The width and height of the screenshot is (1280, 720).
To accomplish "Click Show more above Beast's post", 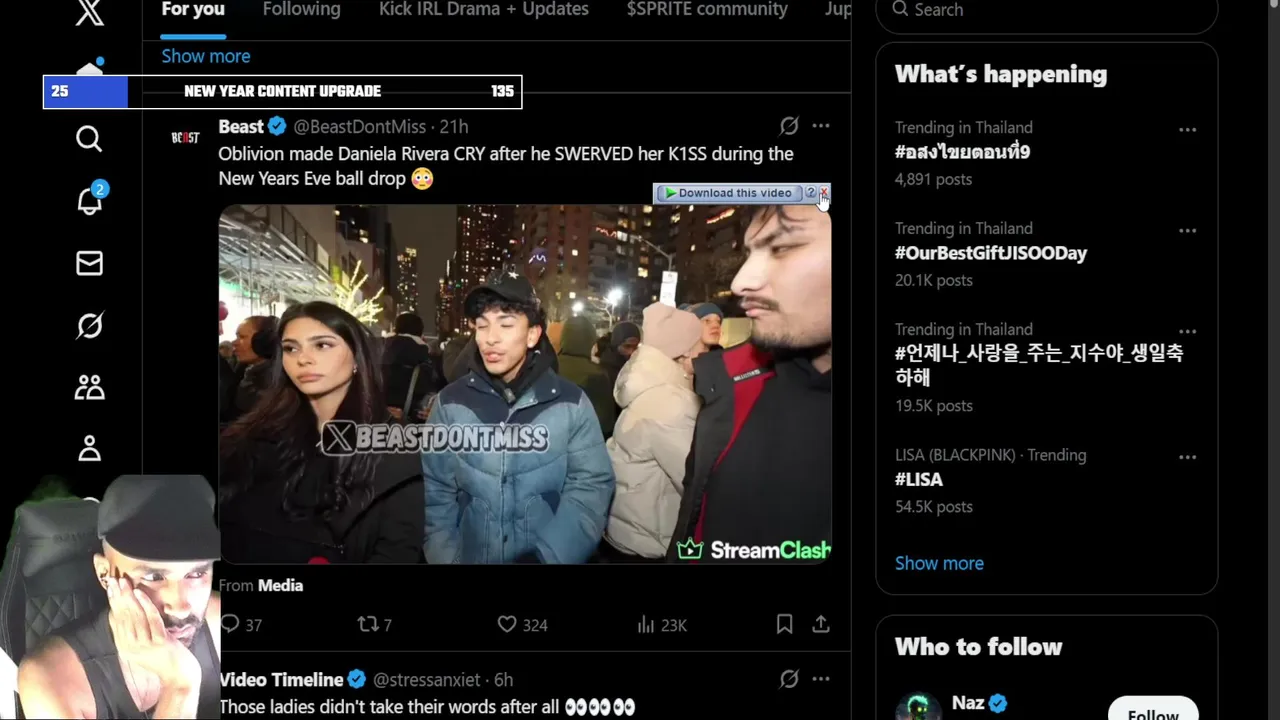I will click(x=206, y=56).
